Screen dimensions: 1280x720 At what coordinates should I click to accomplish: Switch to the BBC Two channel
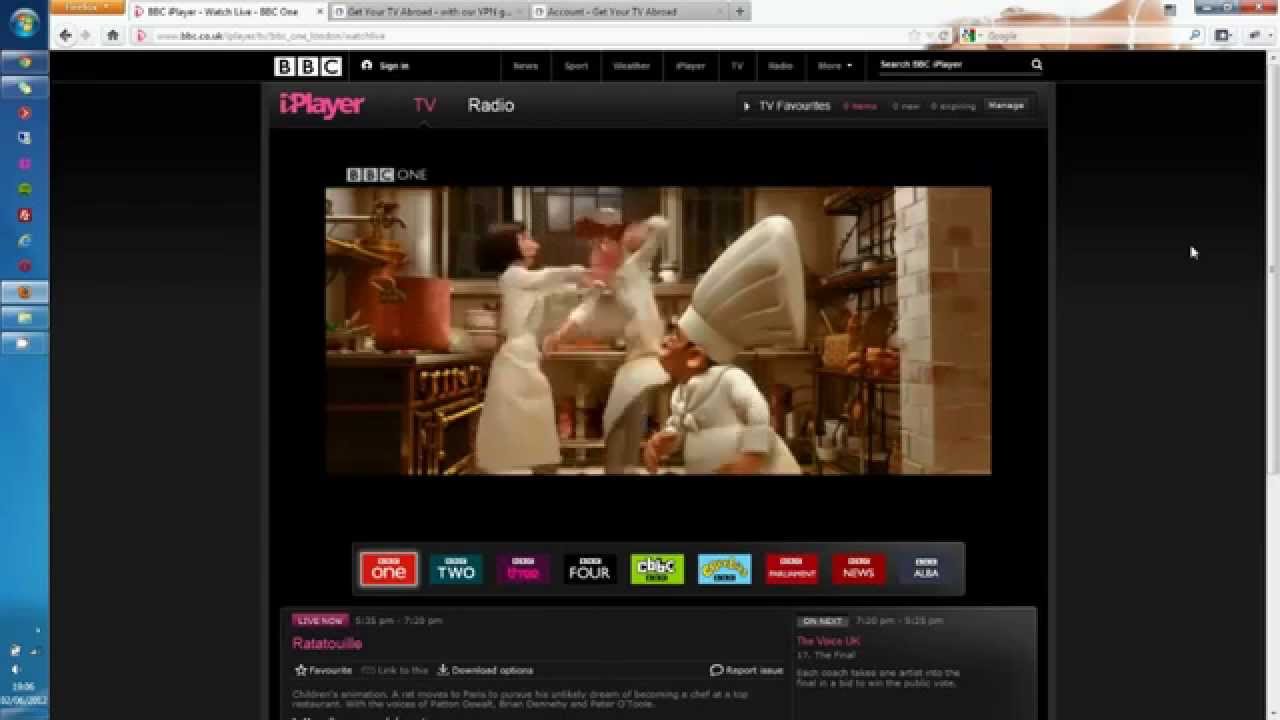pyautogui.click(x=456, y=569)
